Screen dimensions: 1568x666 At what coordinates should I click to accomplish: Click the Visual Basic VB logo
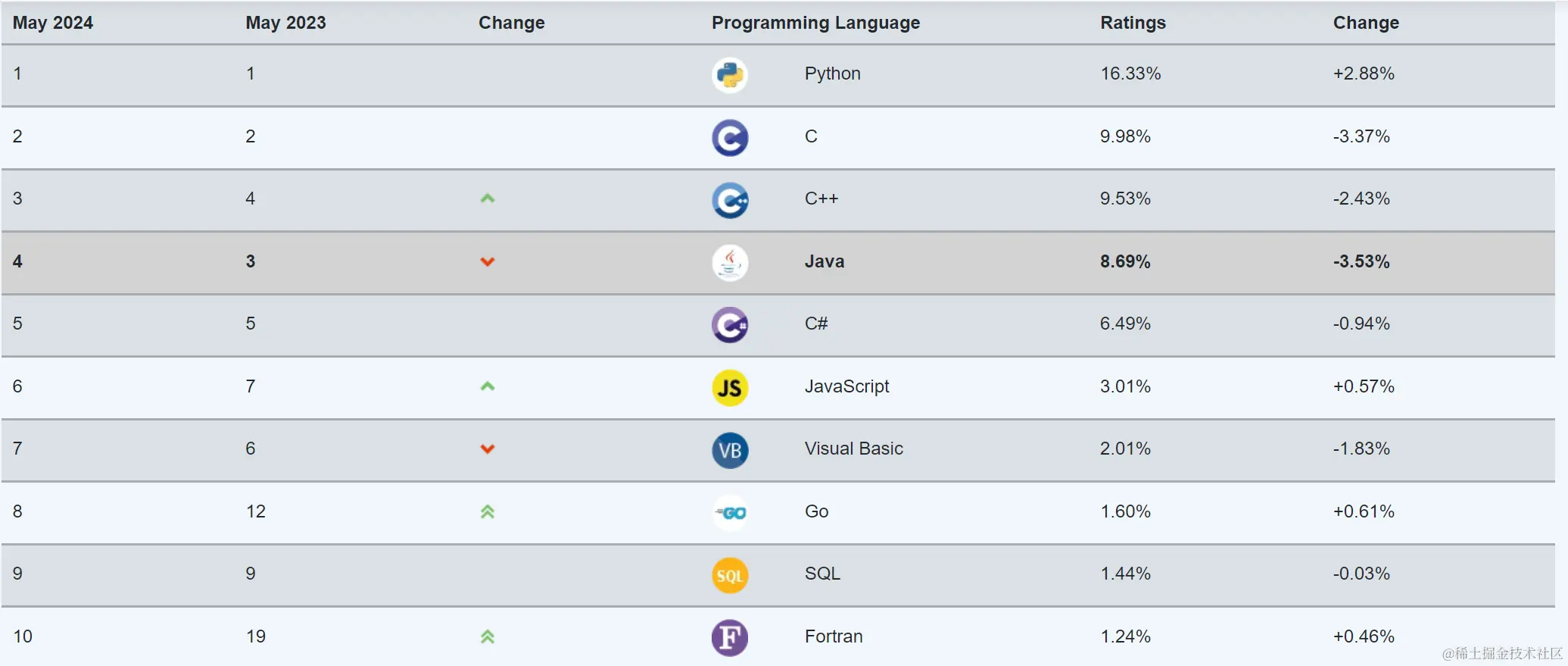tap(730, 450)
